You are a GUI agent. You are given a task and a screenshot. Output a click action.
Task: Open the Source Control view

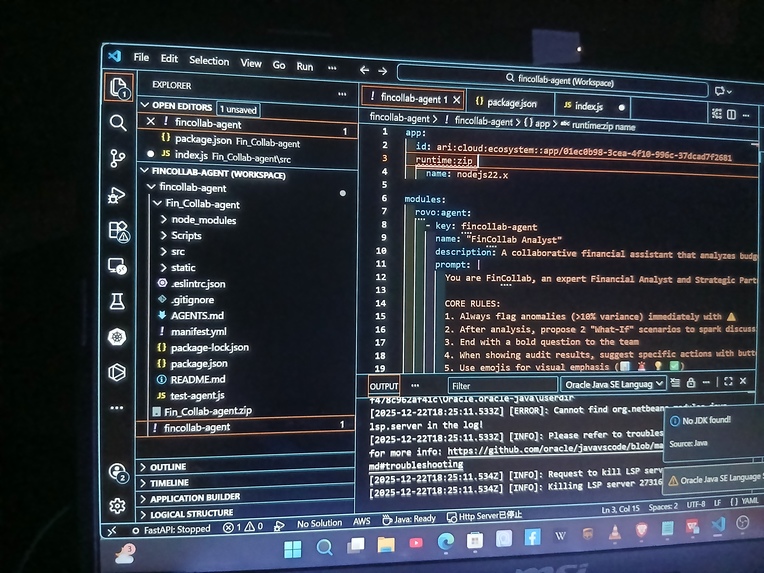117,158
